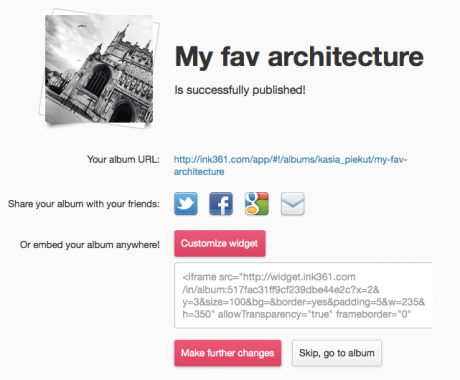The width and height of the screenshot is (460, 380).
Task: Select Skip, go to album
Action: (x=337, y=353)
